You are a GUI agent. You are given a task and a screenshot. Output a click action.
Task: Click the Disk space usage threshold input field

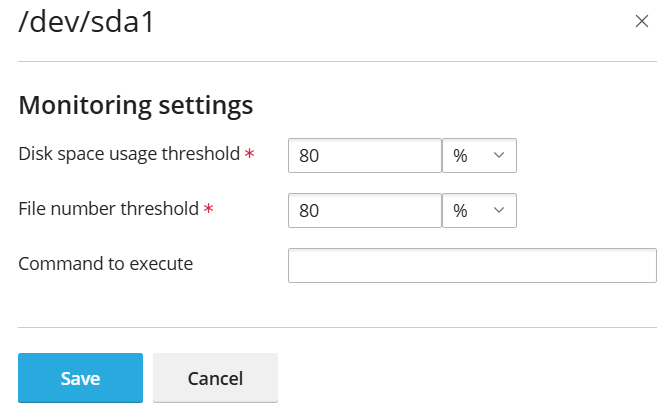365,156
